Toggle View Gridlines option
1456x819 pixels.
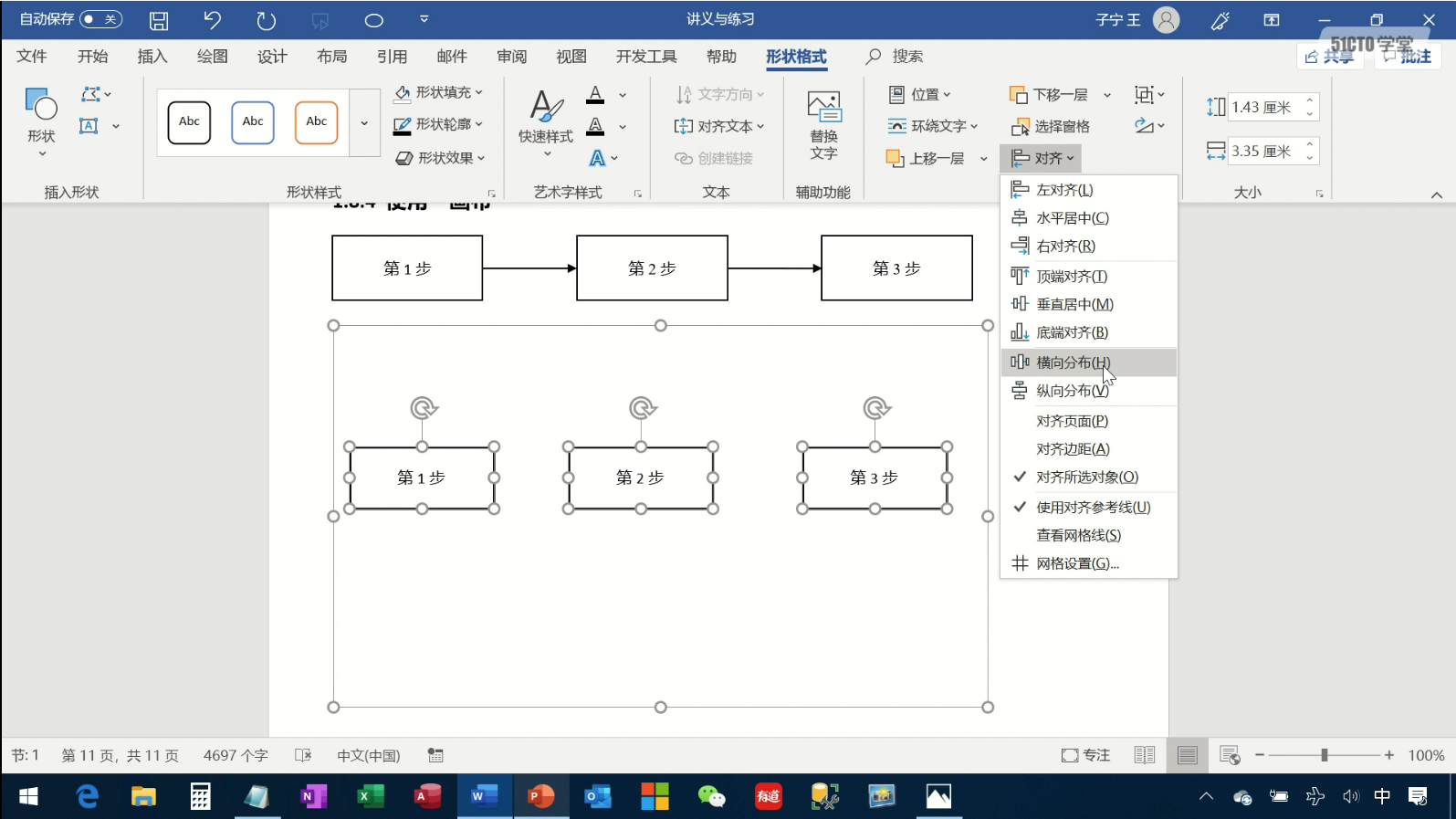1089,536
